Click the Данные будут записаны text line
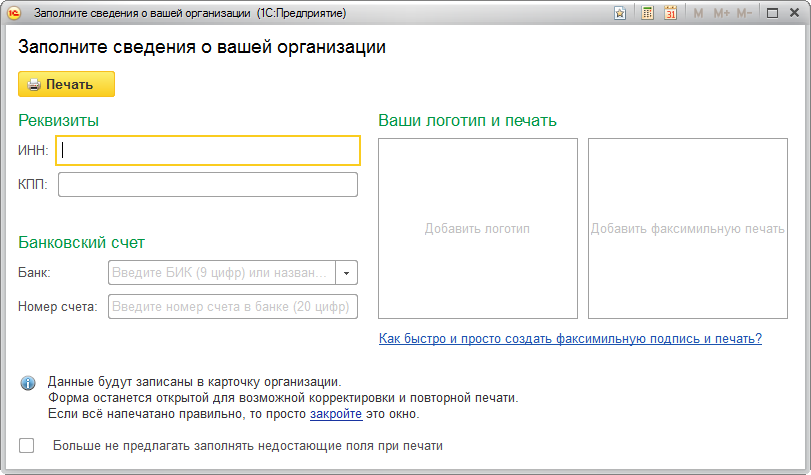 (195, 382)
